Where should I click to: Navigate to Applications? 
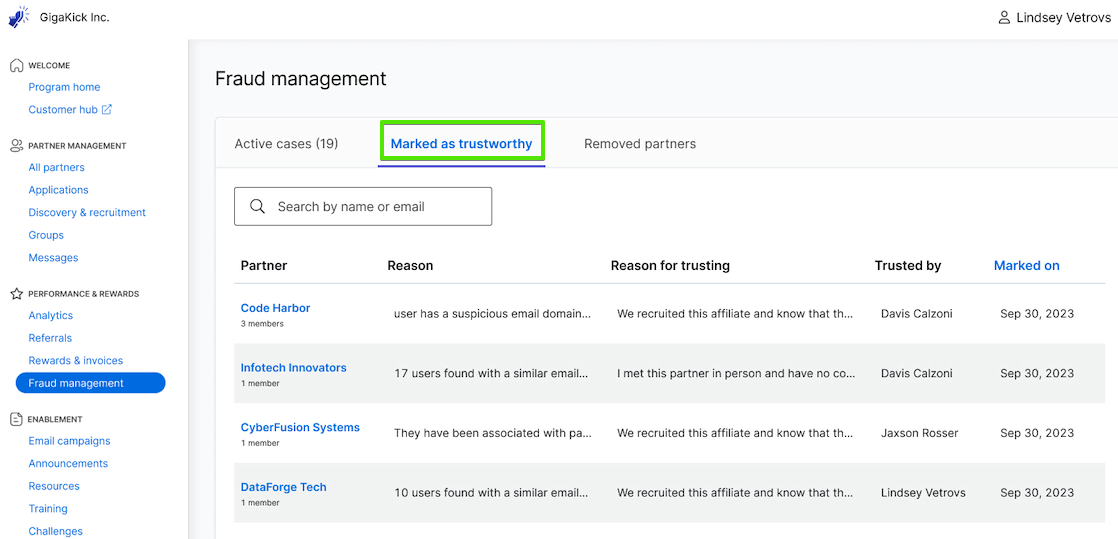(x=58, y=190)
